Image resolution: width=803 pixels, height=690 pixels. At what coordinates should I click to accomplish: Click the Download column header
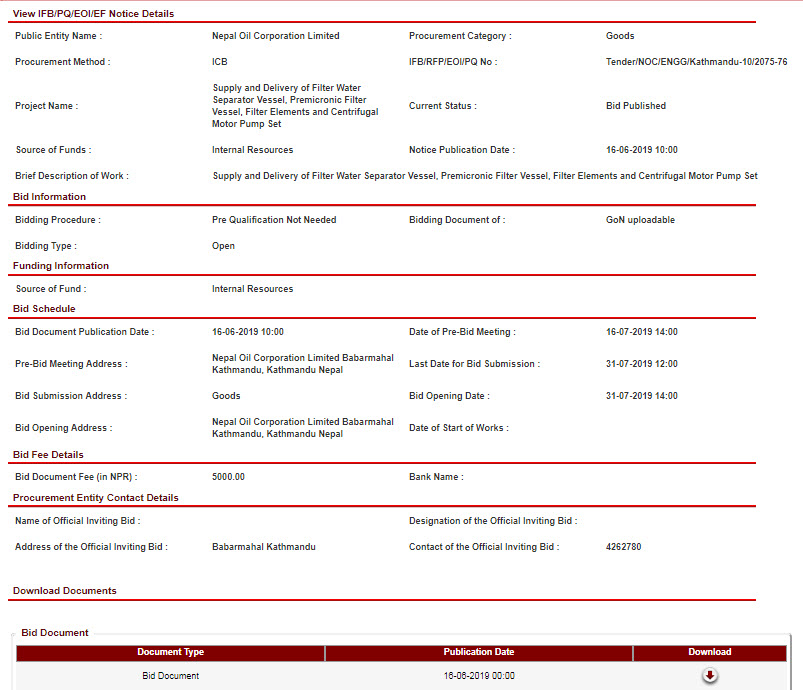point(709,652)
